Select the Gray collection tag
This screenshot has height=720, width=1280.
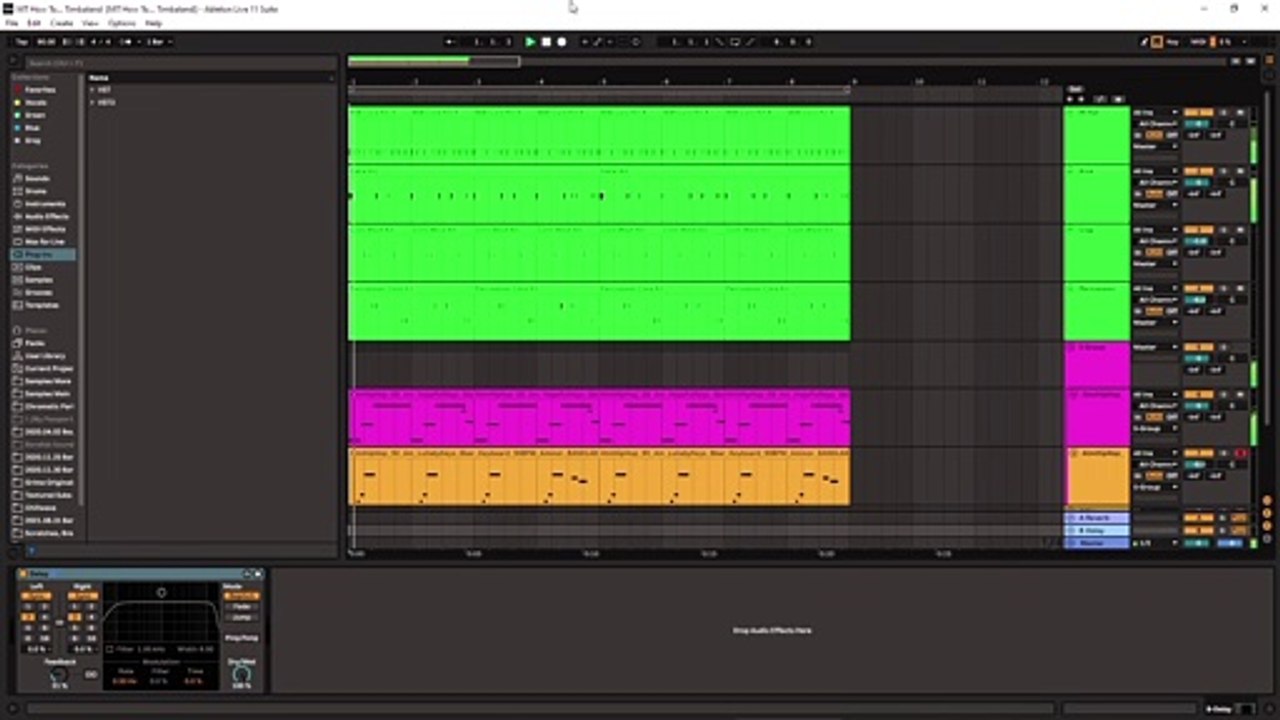pos(32,141)
